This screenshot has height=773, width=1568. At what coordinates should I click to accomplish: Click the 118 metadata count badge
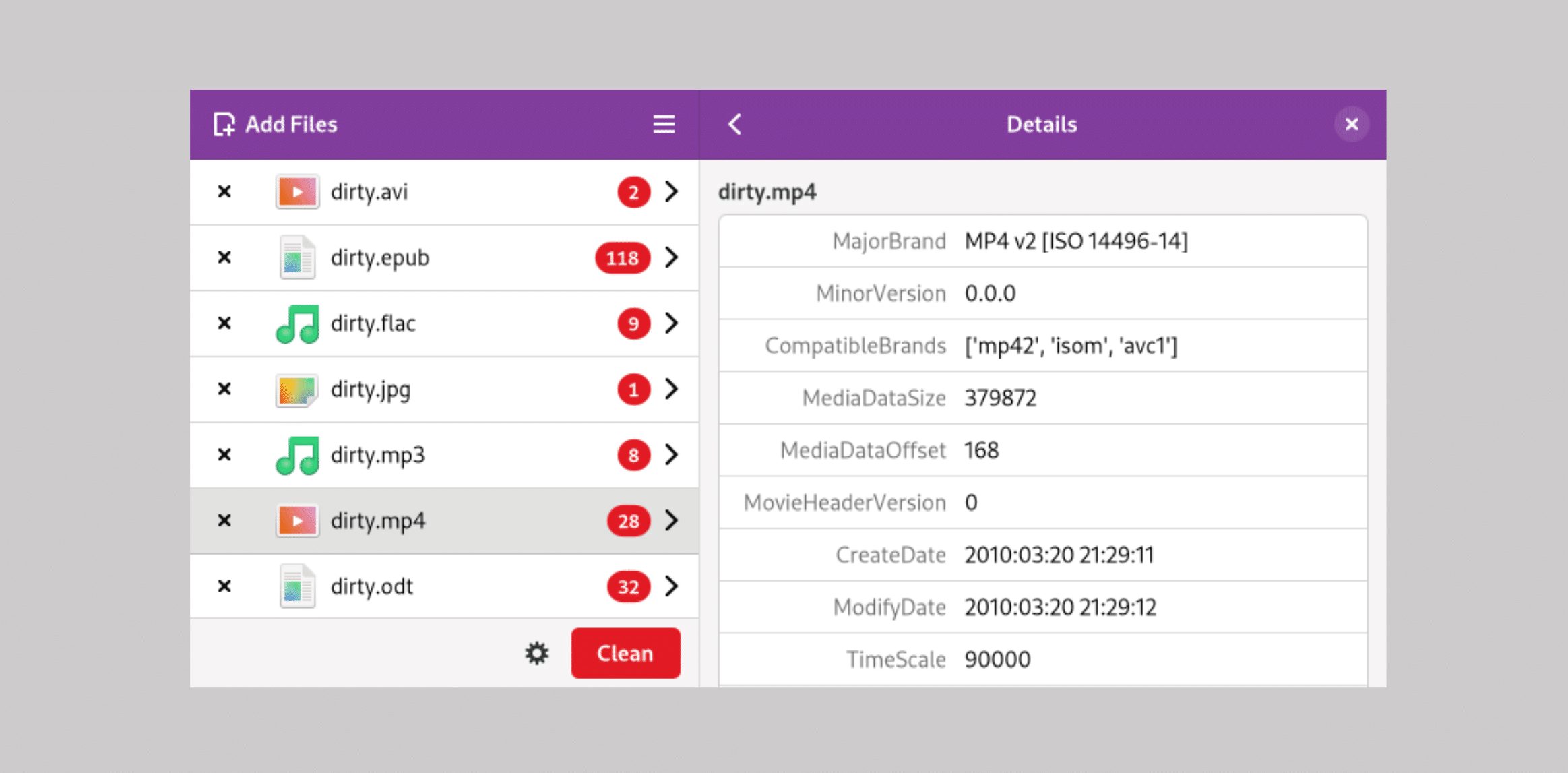622,258
